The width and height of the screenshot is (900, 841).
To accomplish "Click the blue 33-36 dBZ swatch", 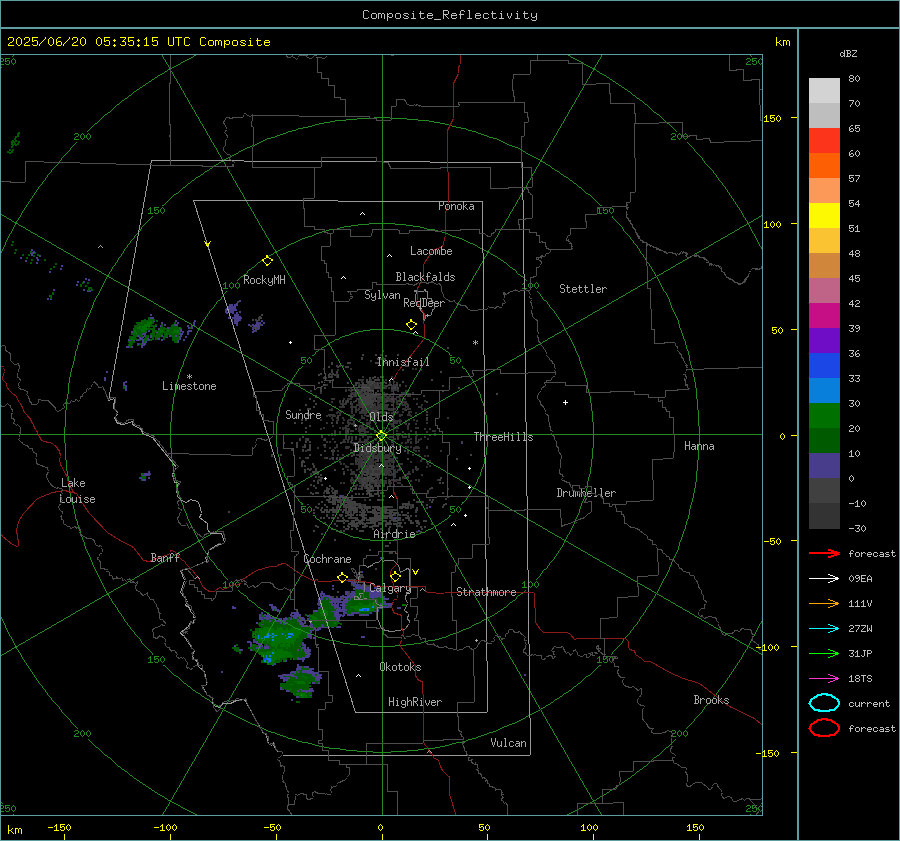I will [824, 366].
